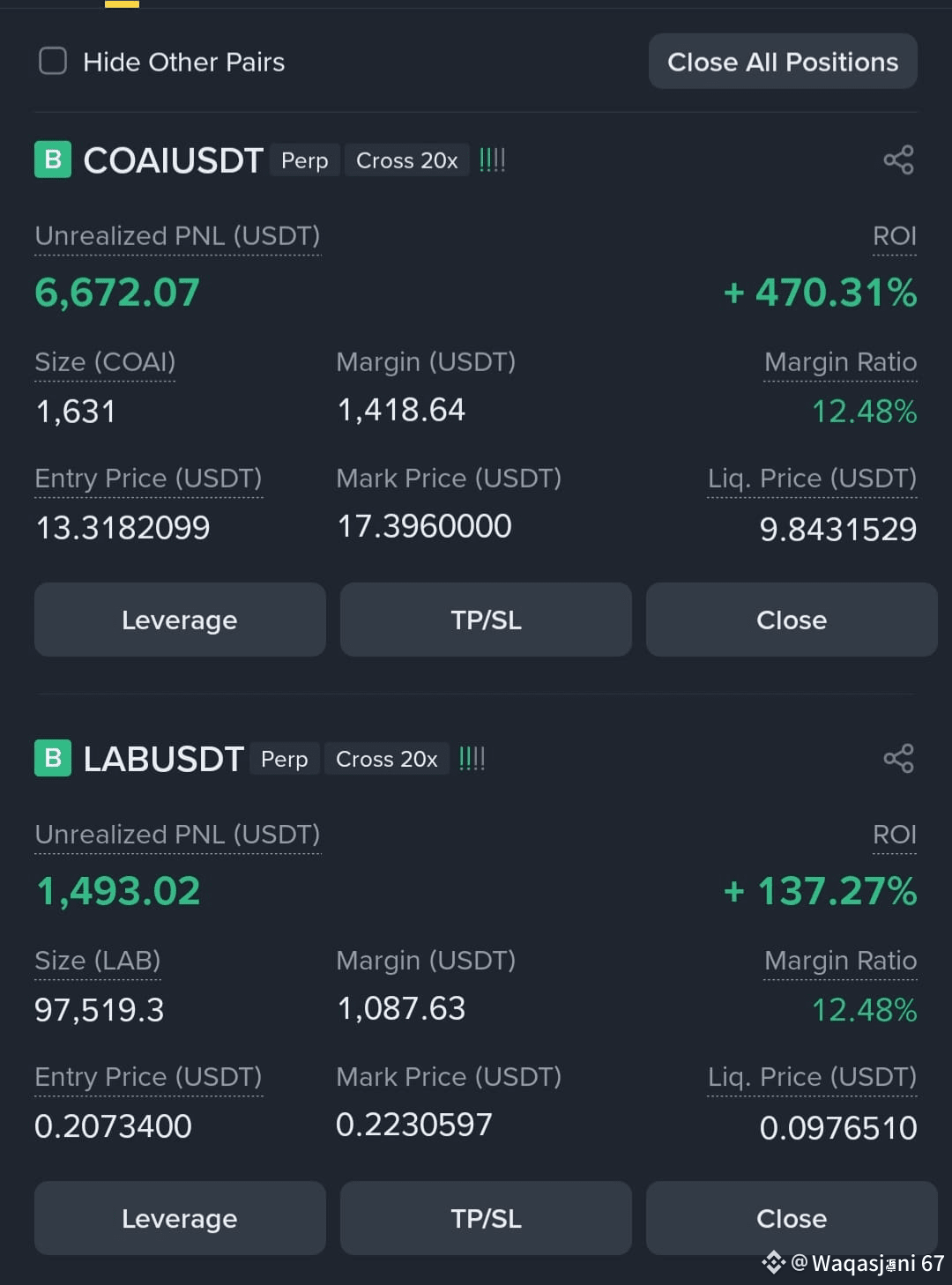Select the 1,418.64 margin value
952x1285 pixels.
(x=401, y=410)
